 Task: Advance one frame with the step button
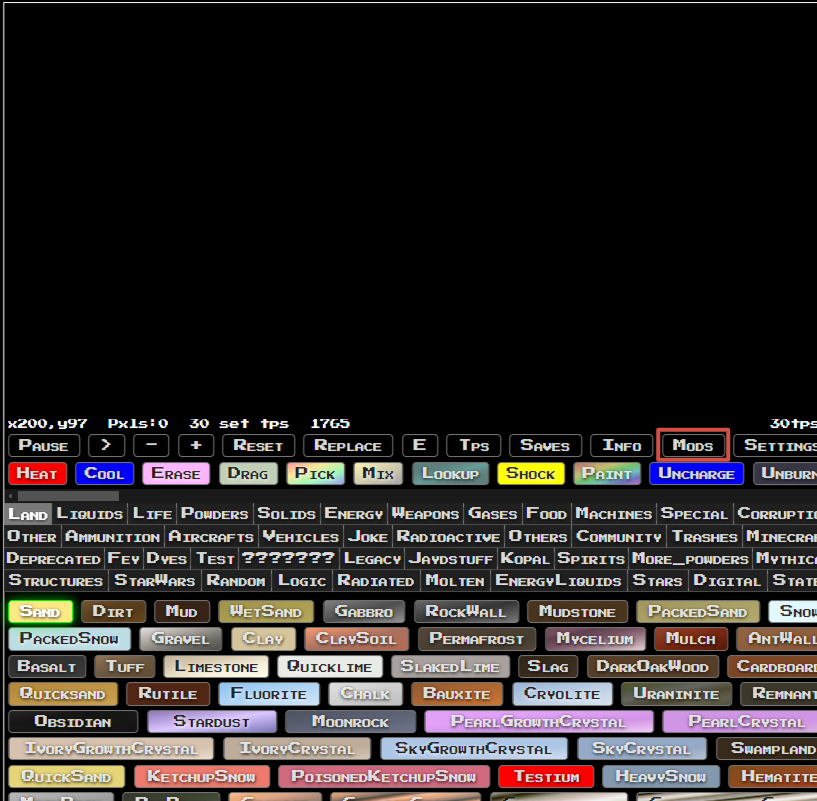106,446
